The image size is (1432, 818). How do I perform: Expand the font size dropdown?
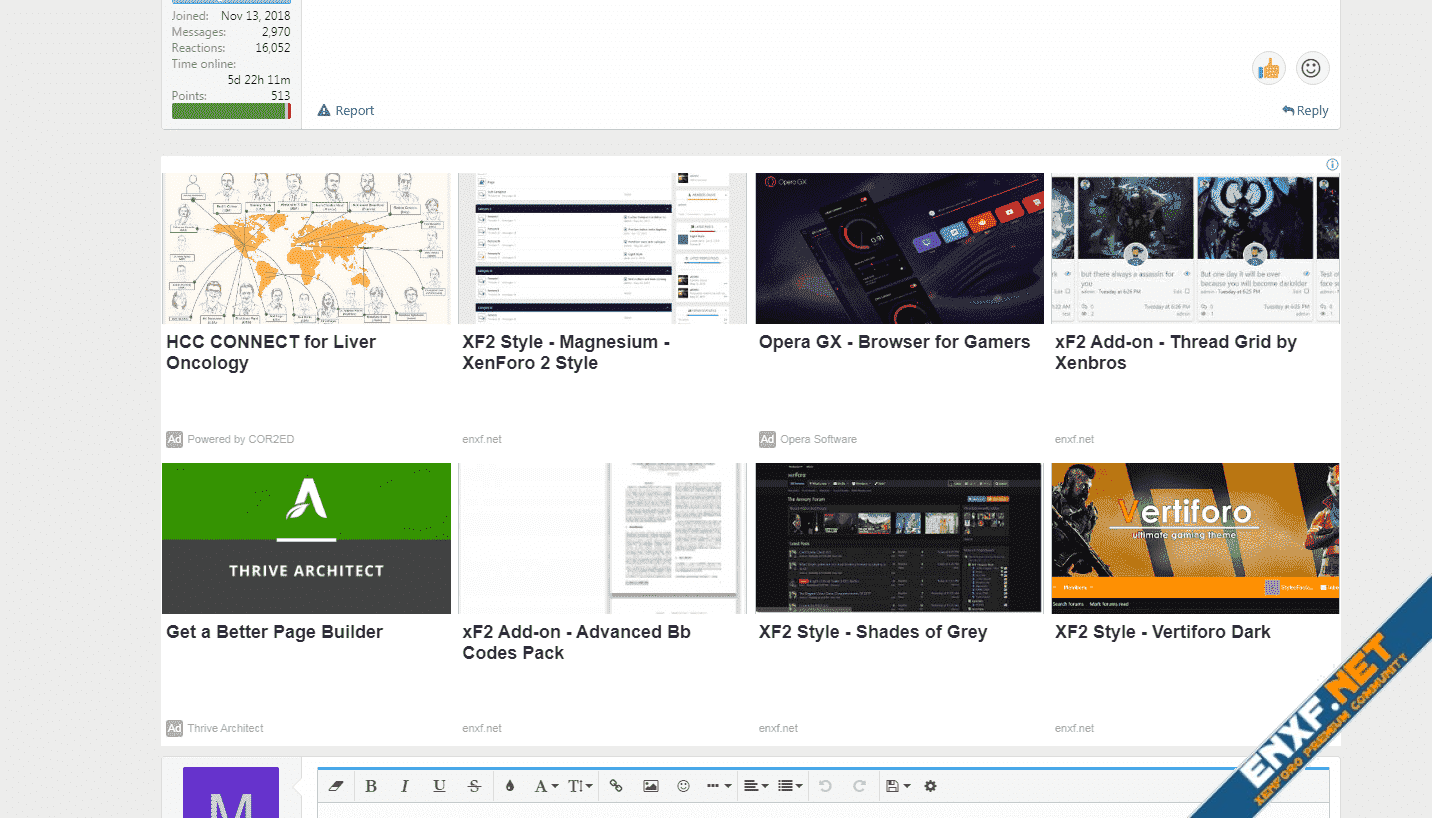pyautogui.click(x=580, y=786)
